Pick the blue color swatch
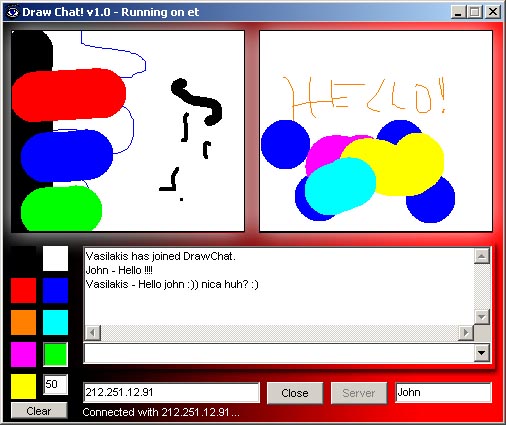506x425 pixels. [x=55, y=290]
